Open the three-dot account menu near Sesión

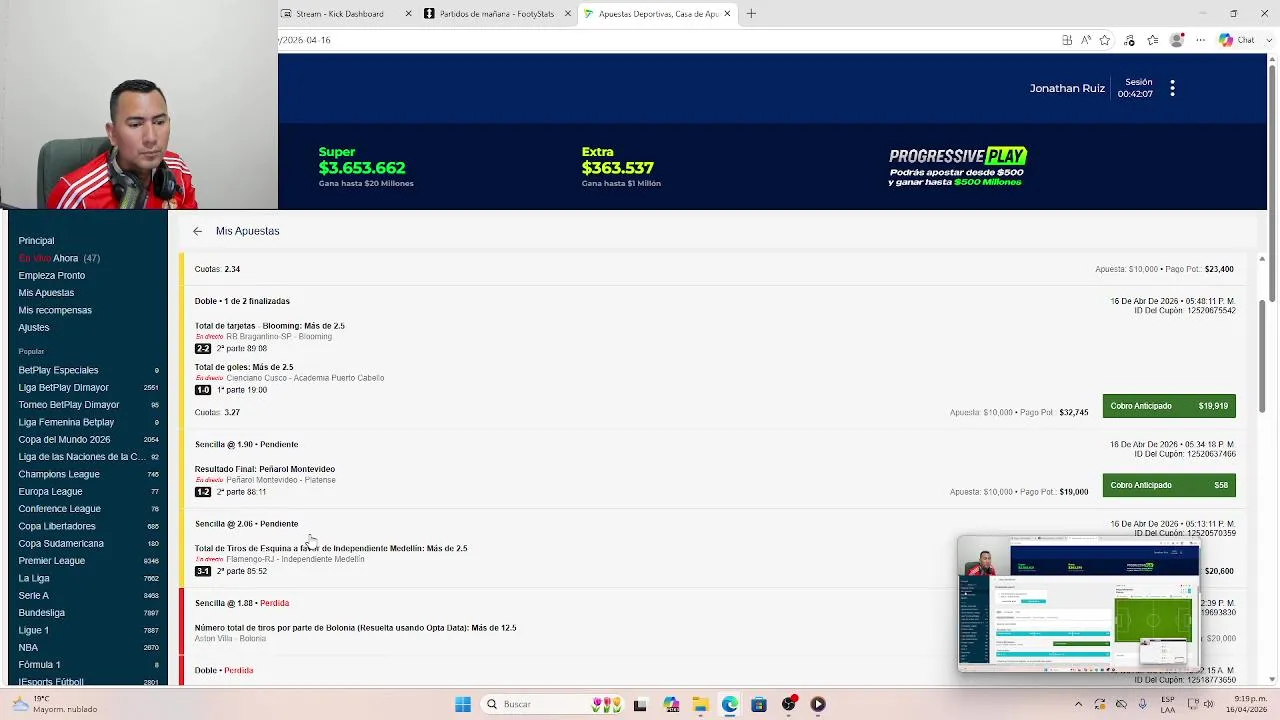1172,88
